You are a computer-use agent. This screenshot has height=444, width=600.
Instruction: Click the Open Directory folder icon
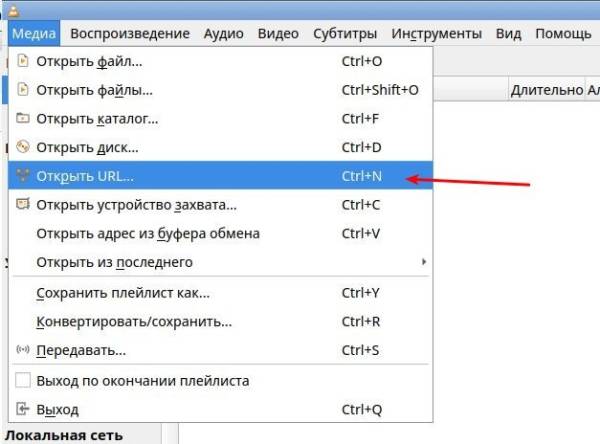(23, 119)
